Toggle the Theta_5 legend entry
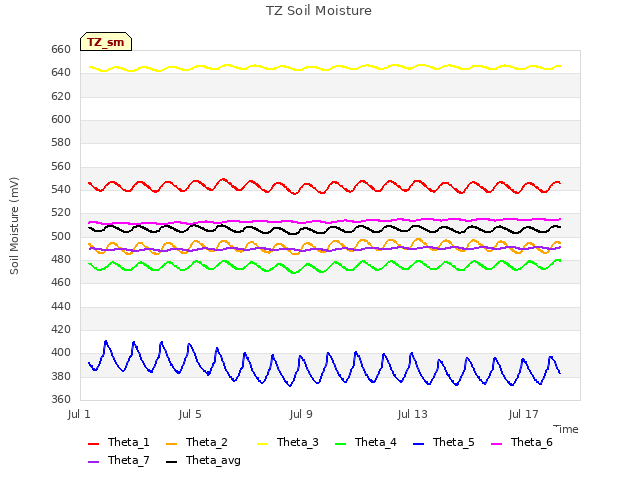Screen dimensions: 640x480 (444, 442)
